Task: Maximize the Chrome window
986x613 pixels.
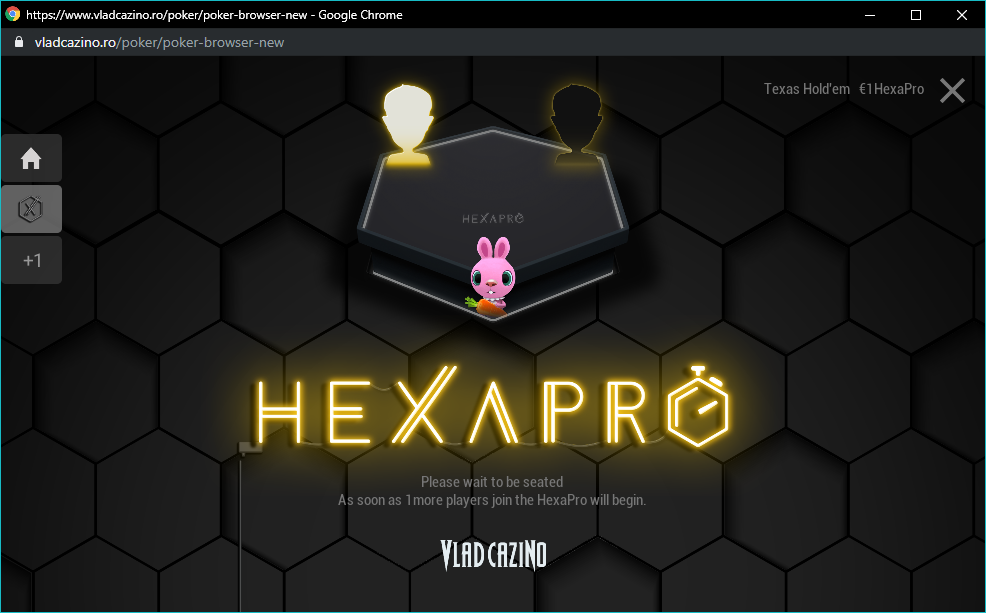Action: pyautogui.click(x=916, y=14)
